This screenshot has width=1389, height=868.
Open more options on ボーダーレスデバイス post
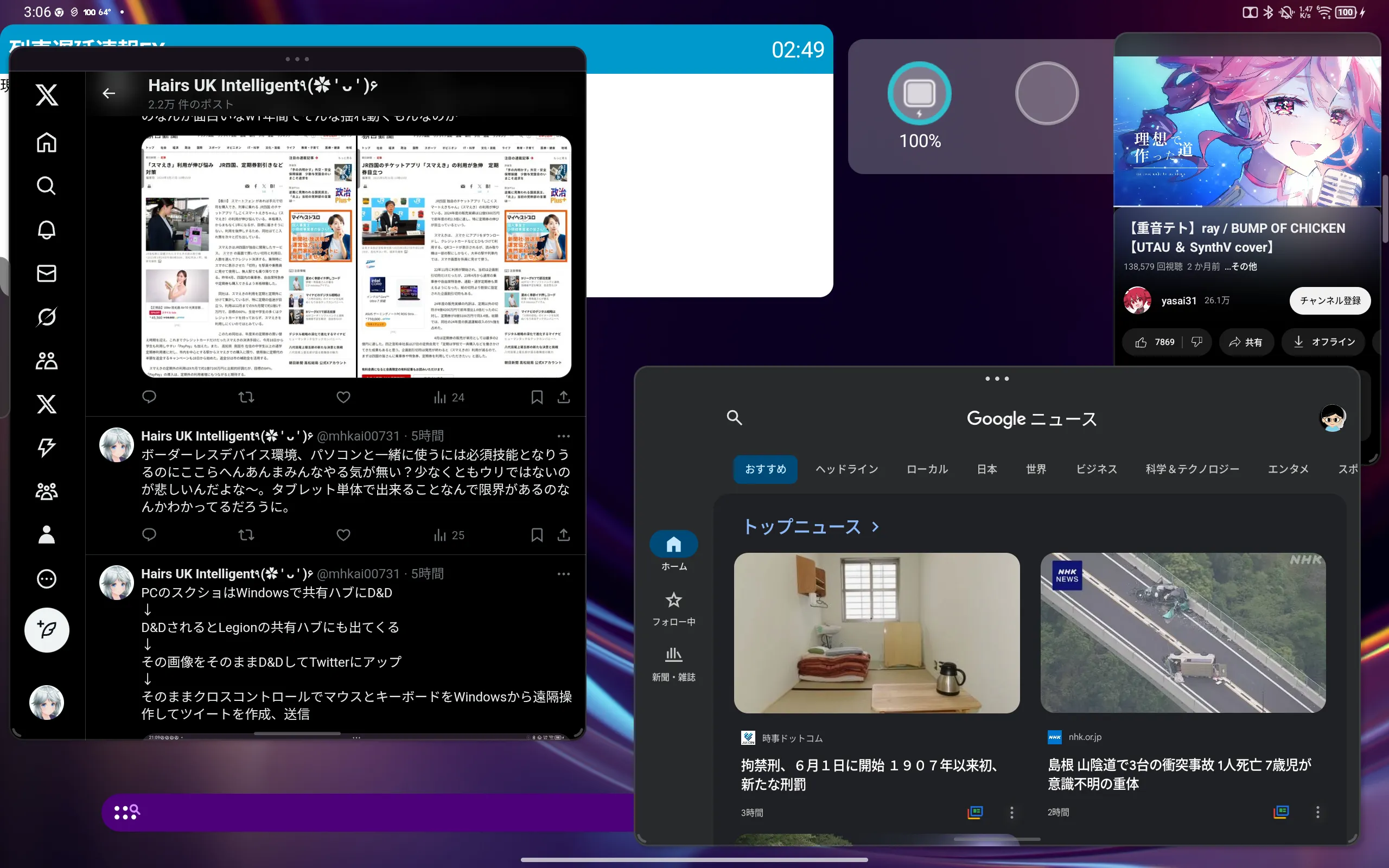(564, 436)
